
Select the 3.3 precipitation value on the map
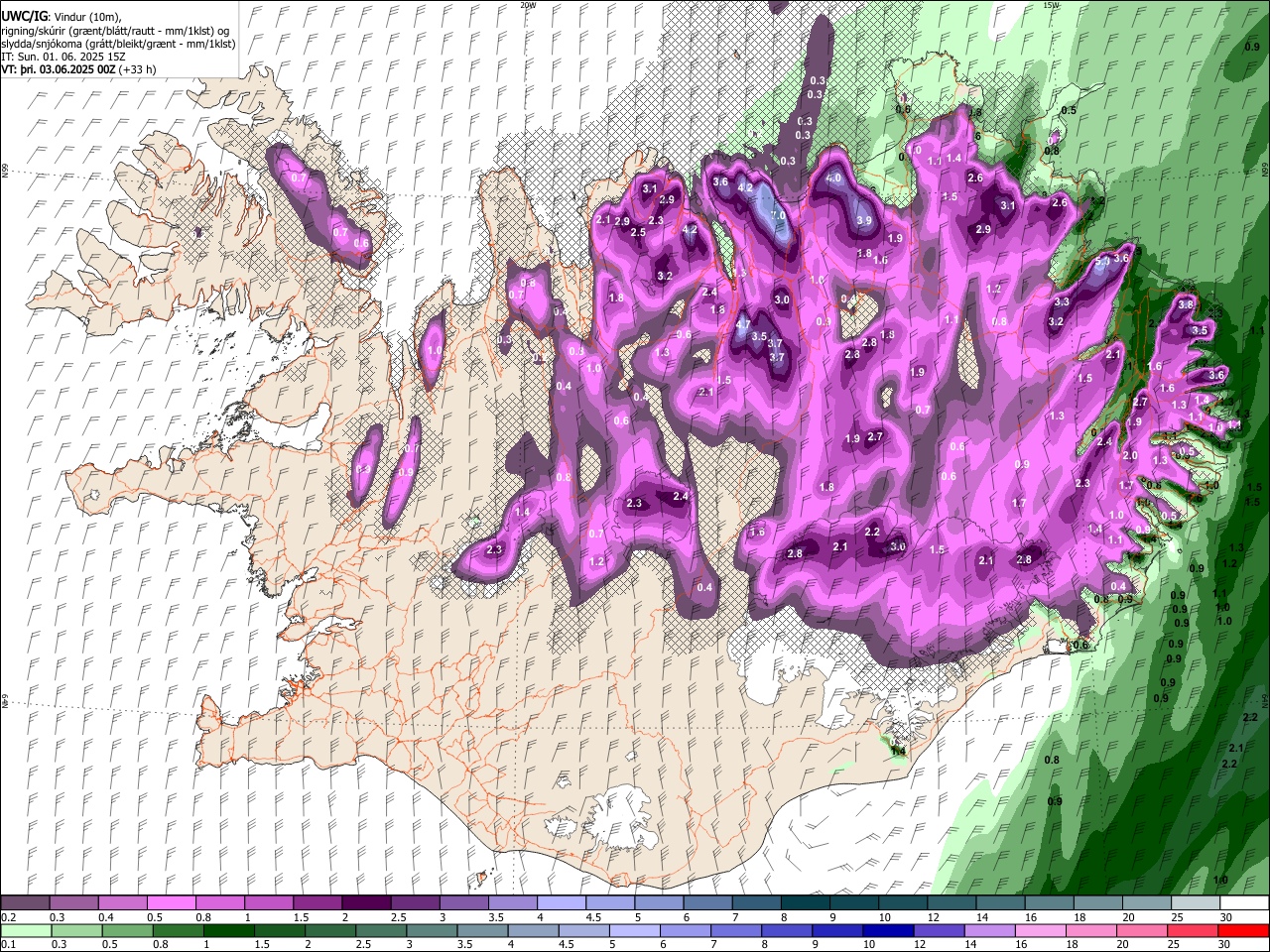1062,301
